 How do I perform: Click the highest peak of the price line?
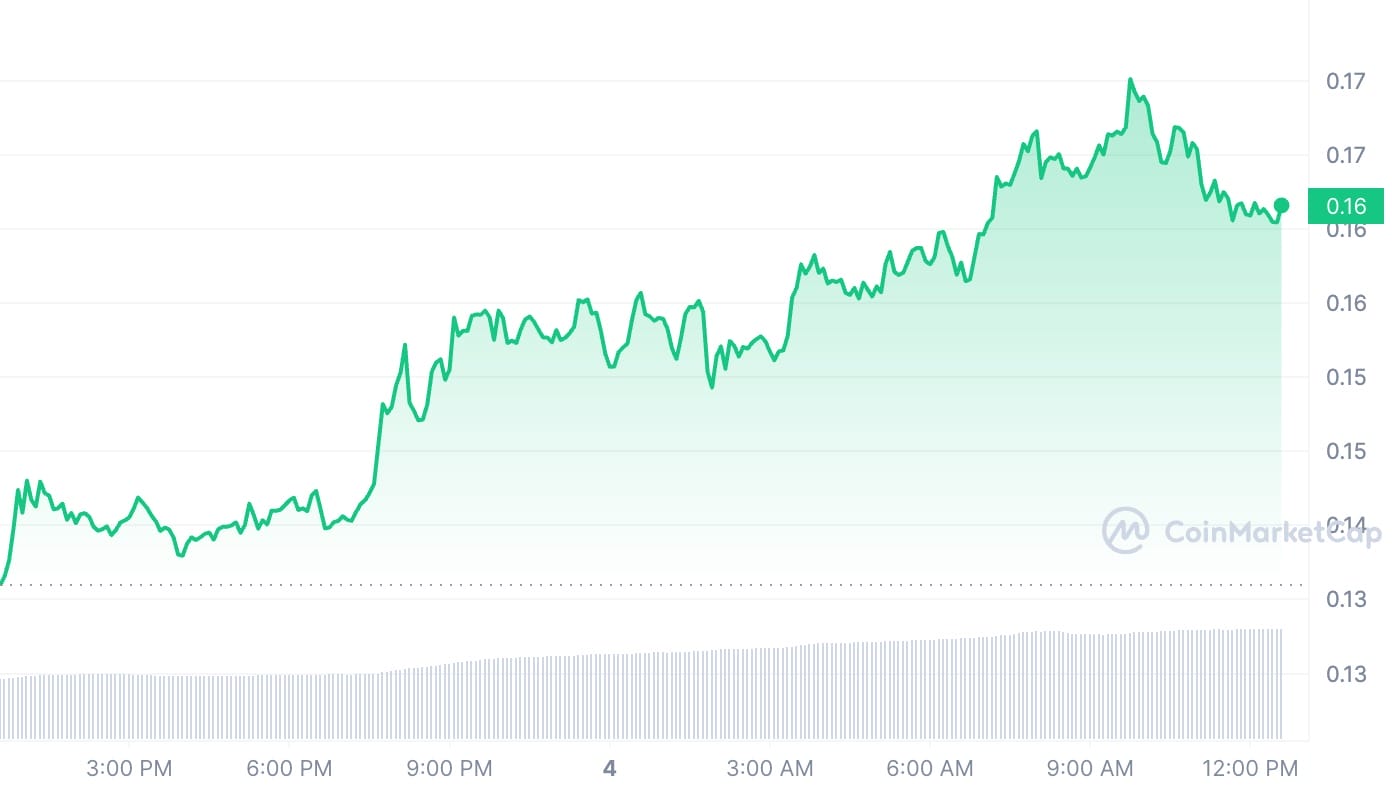click(x=1130, y=79)
